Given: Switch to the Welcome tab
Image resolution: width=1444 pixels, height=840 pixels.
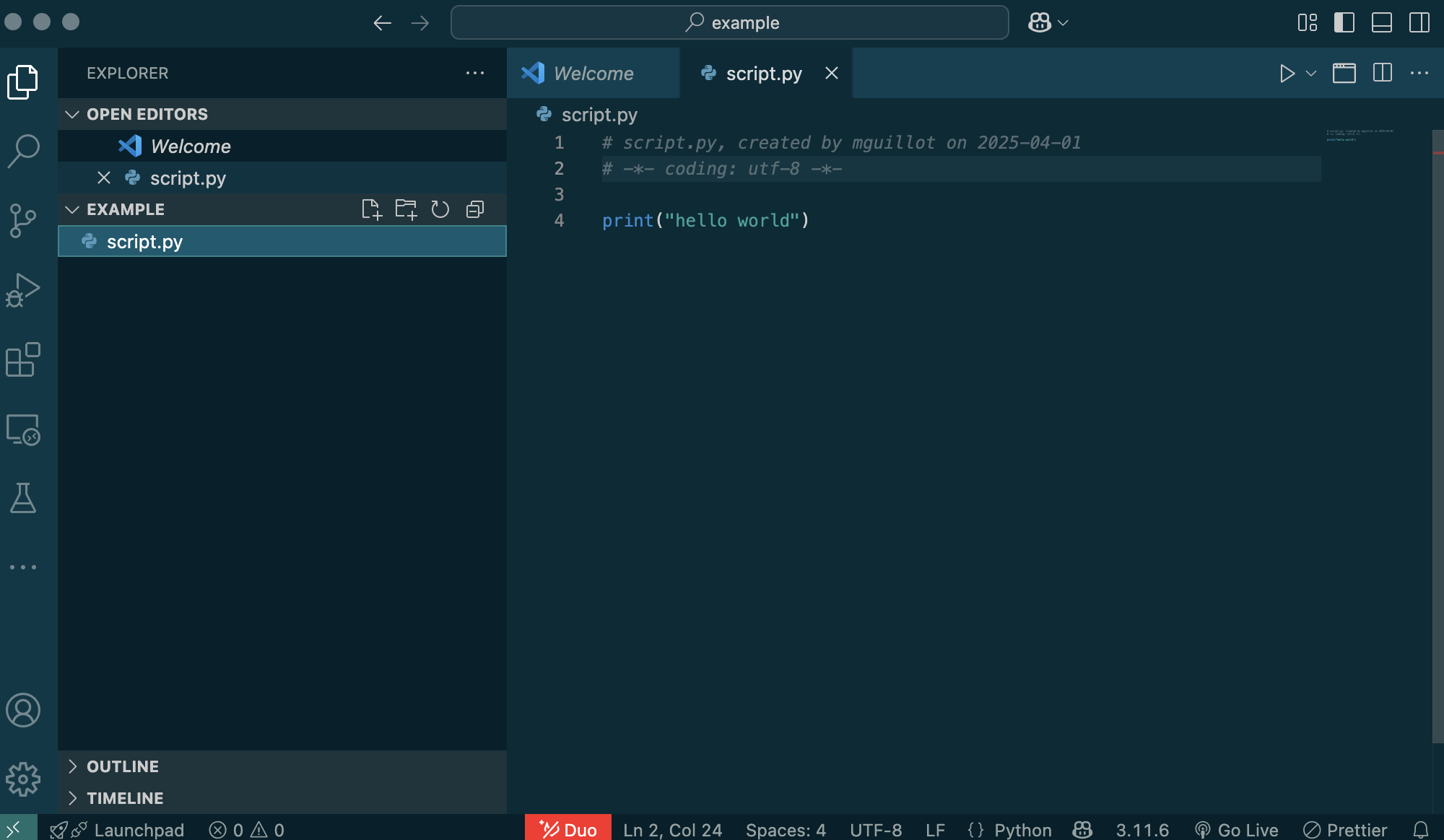Looking at the screenshot, I should pyautogui.click(x=593, y=73).
